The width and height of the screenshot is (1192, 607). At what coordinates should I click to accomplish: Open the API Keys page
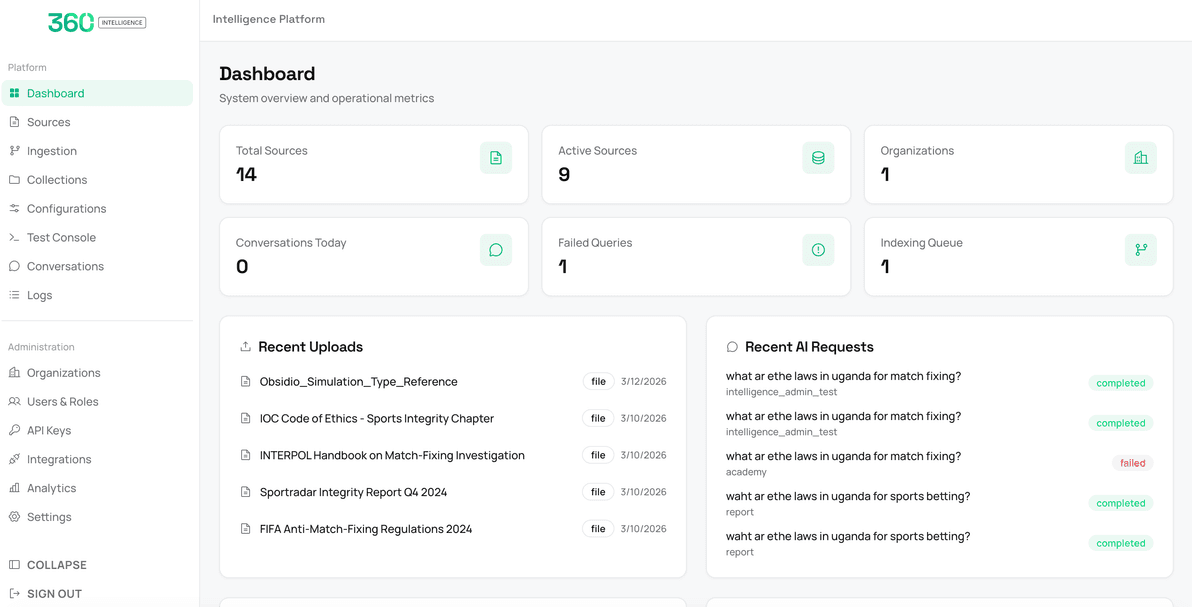click(97, 431)
